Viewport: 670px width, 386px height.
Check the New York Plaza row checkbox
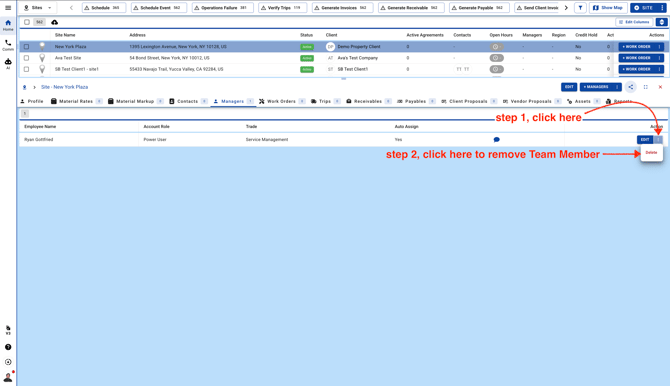26,47
